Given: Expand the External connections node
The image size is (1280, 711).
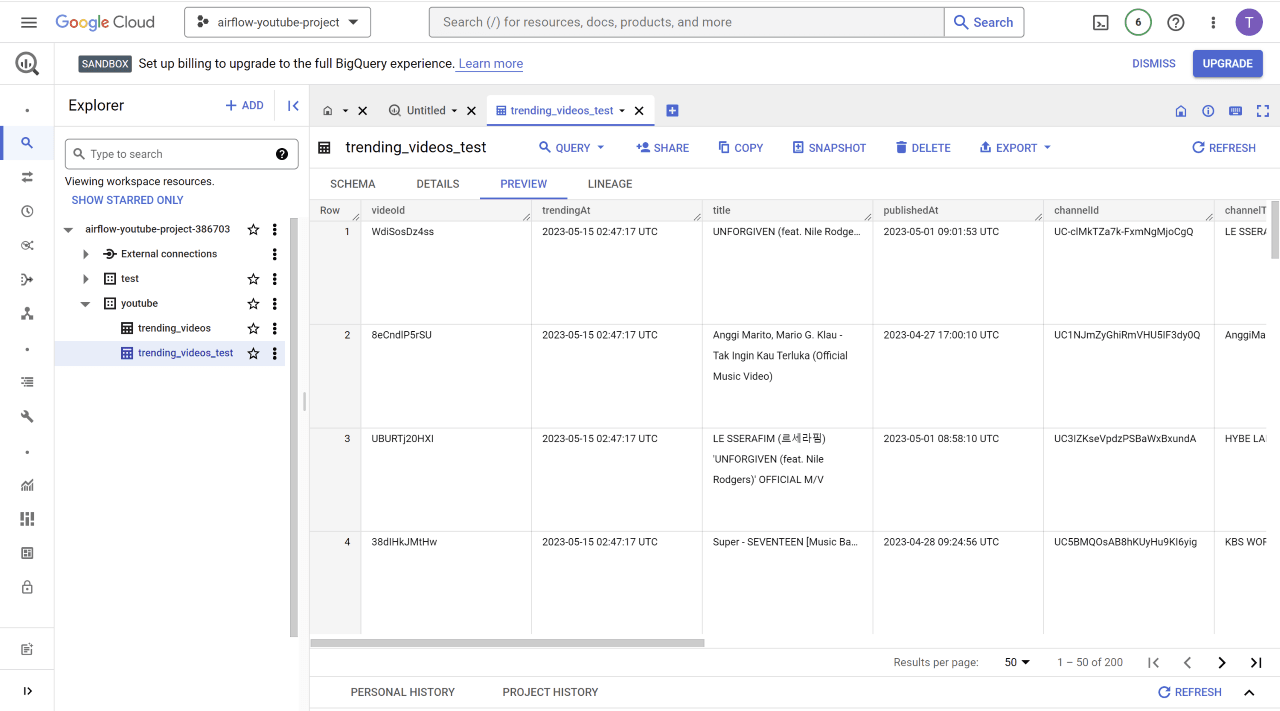Looking at the screenshot, I should [86, 254].
